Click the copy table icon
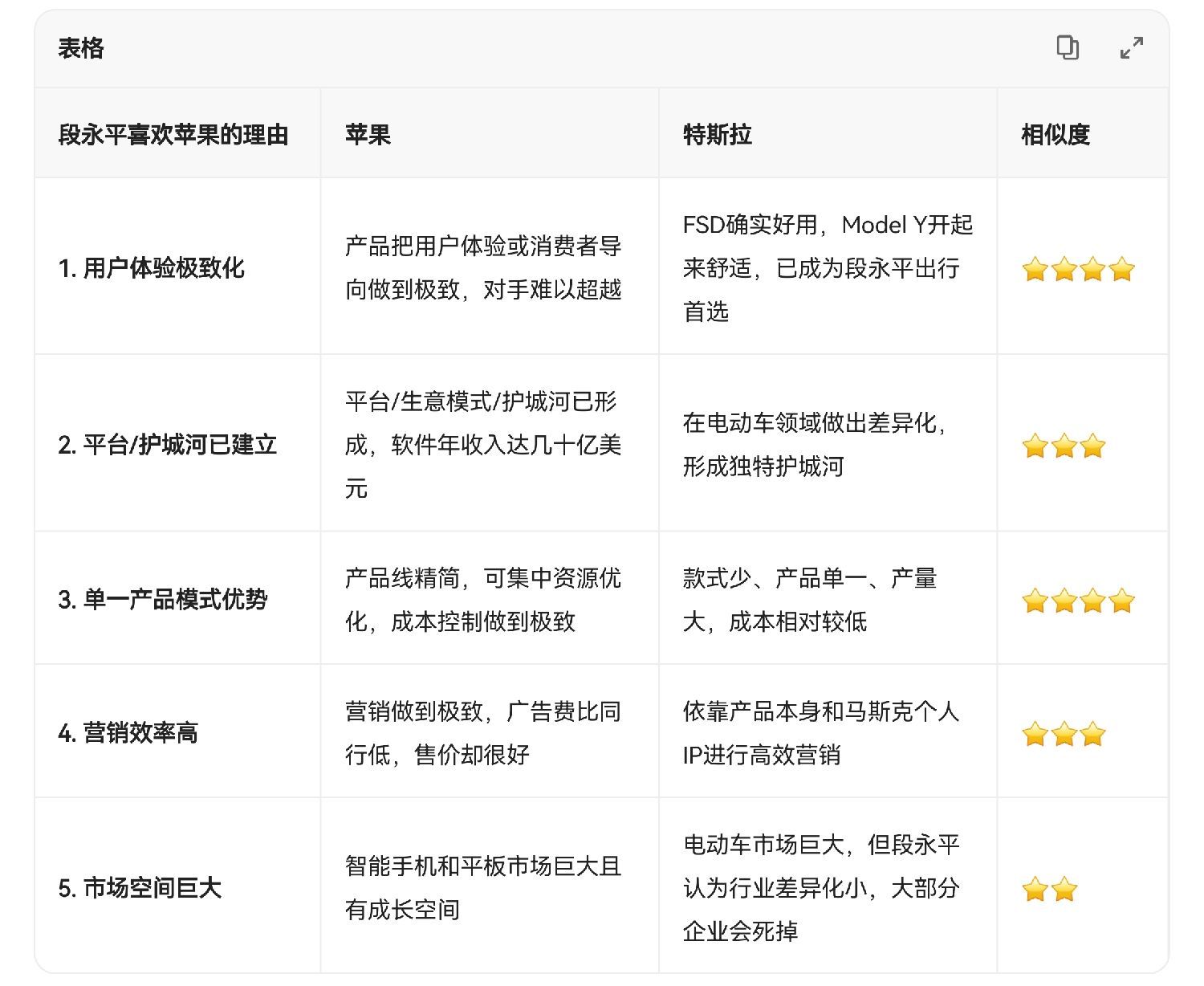 tap(1067, 48)
